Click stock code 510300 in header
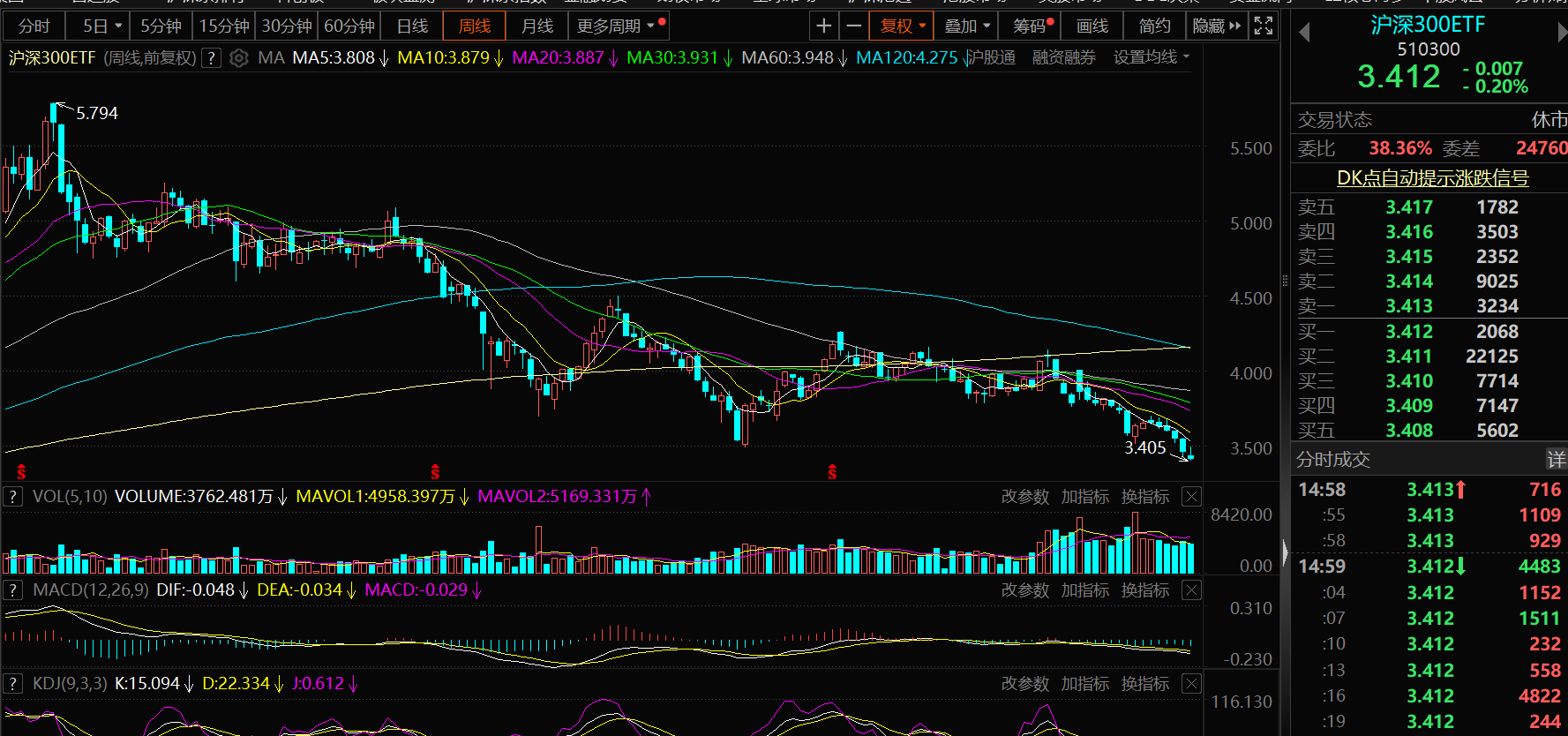Viewport: 1568px width, 736px height. pos(1429,49)
